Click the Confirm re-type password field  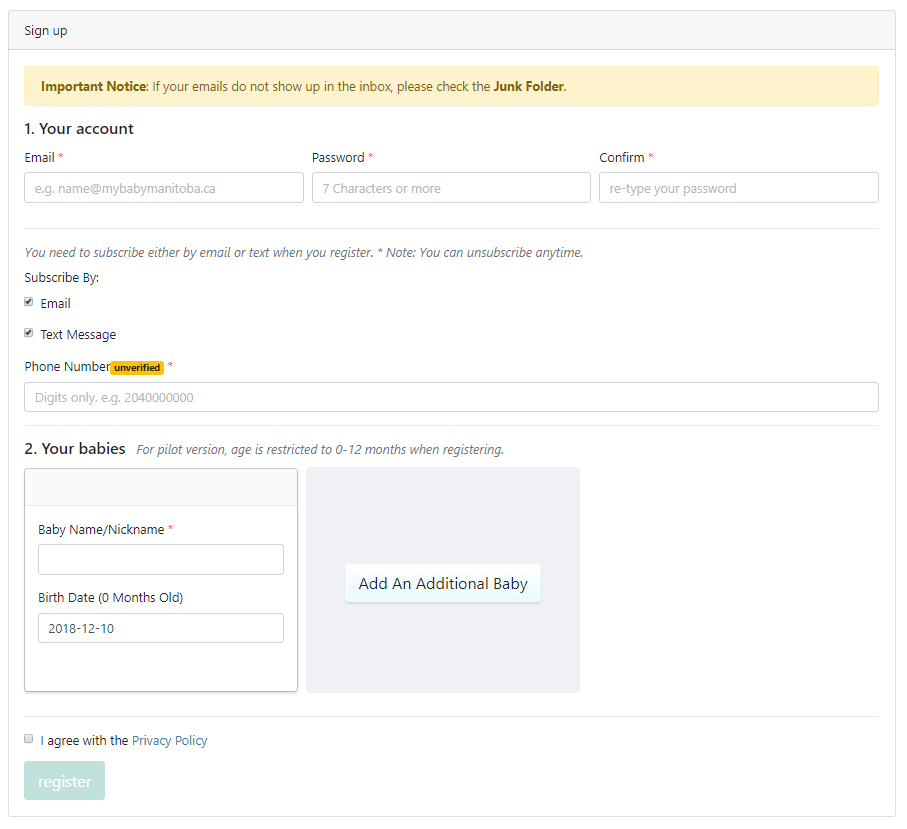pyautogui.click(x=738, y=188)
